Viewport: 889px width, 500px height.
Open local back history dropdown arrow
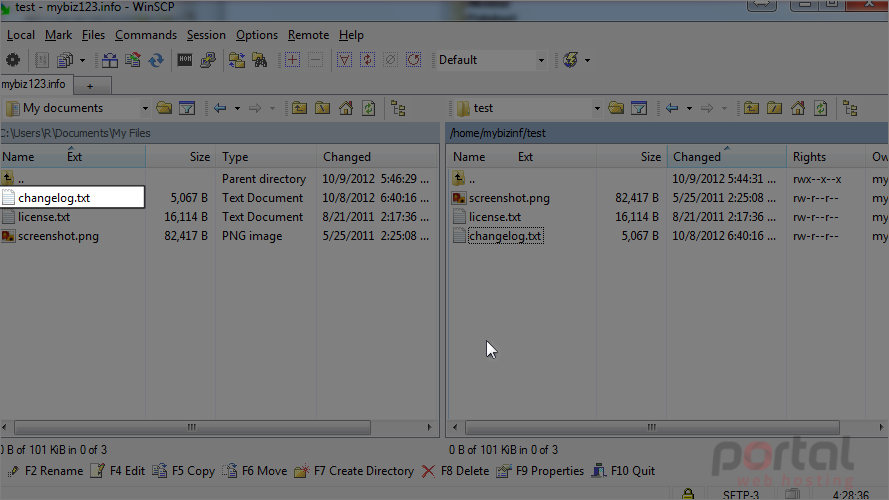pos(237,108)
